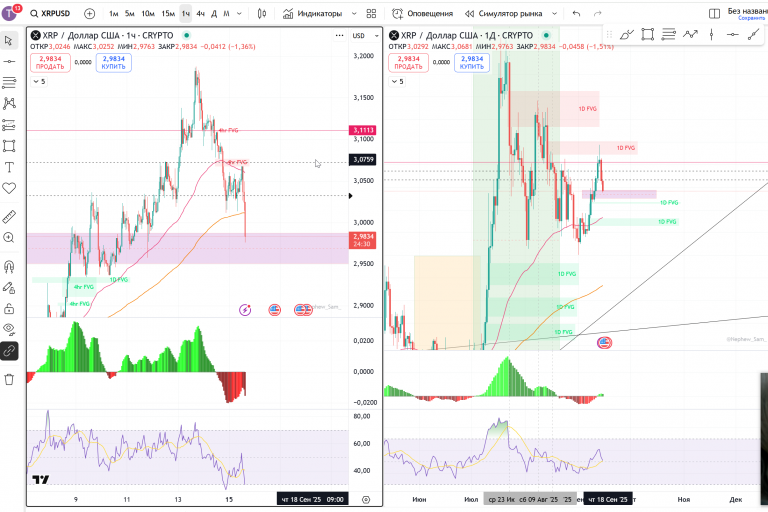
Task: Select the 15м timeframe
Action: 168,14
